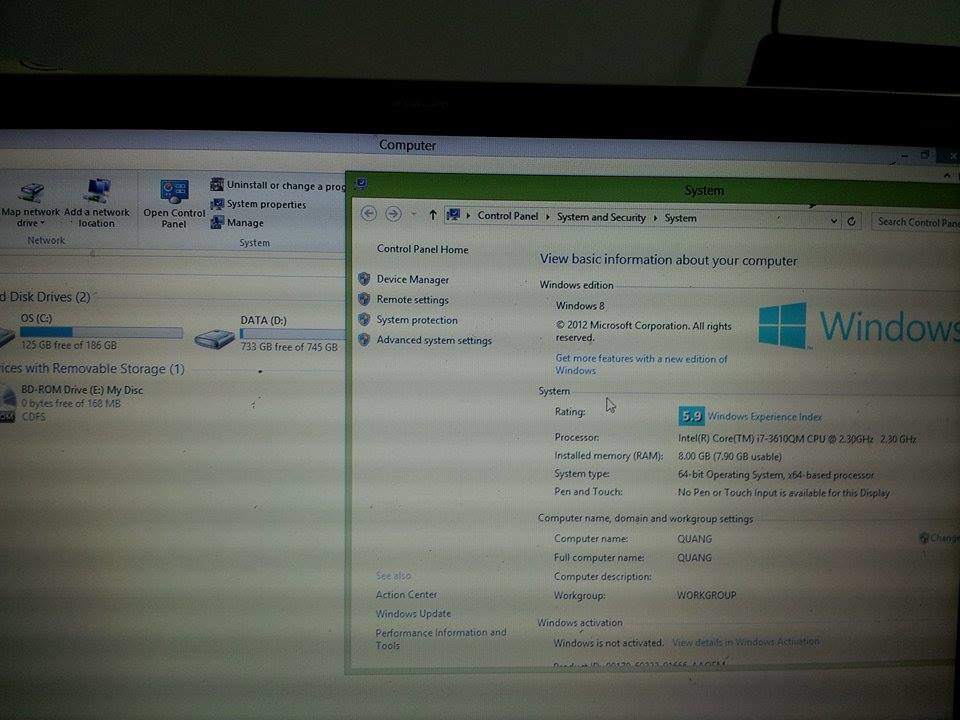Expand the arrow after Control Panel breadcrumb

(547, 217)
